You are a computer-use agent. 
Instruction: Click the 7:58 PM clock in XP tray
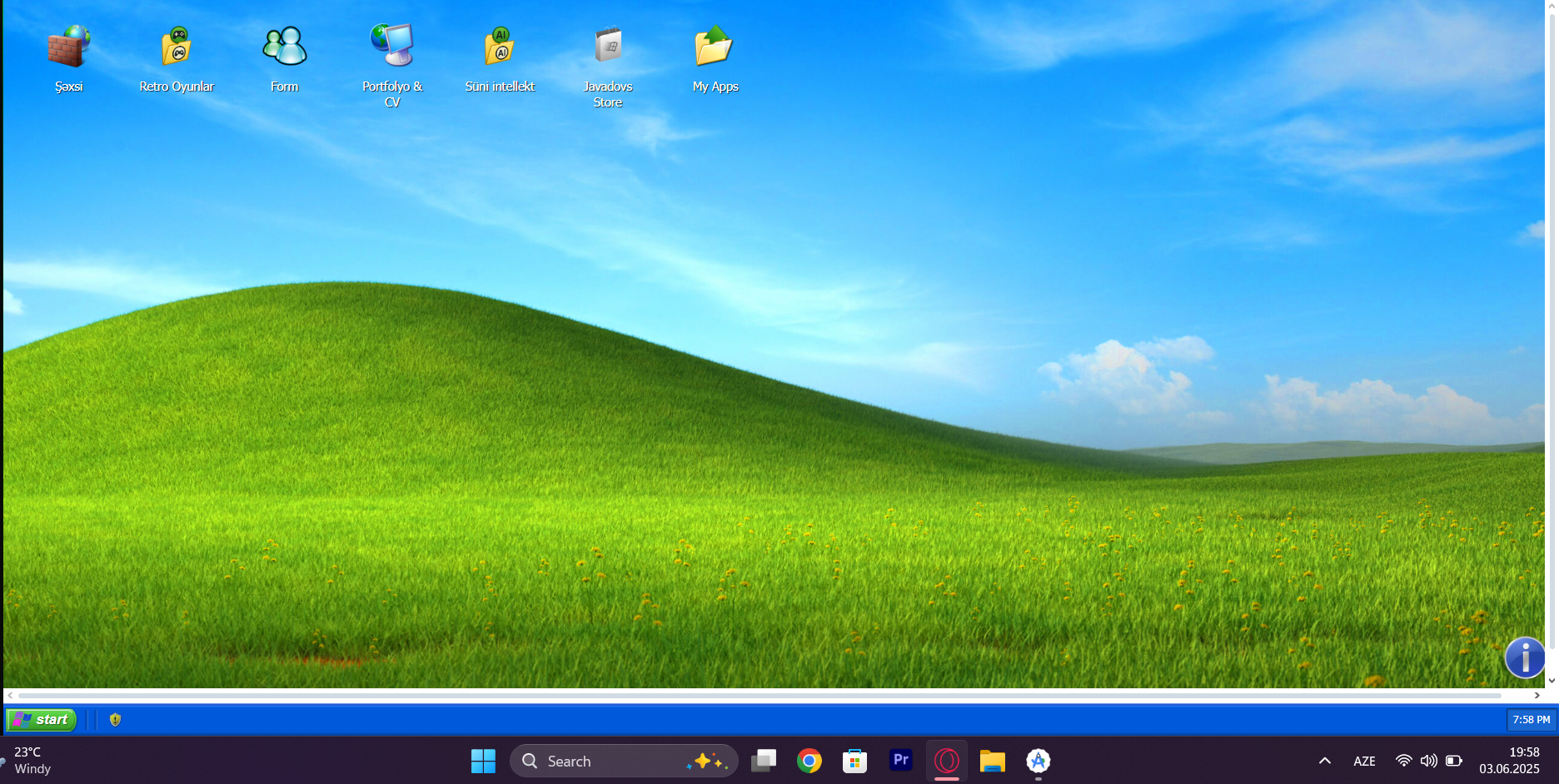click(1532, 720)
